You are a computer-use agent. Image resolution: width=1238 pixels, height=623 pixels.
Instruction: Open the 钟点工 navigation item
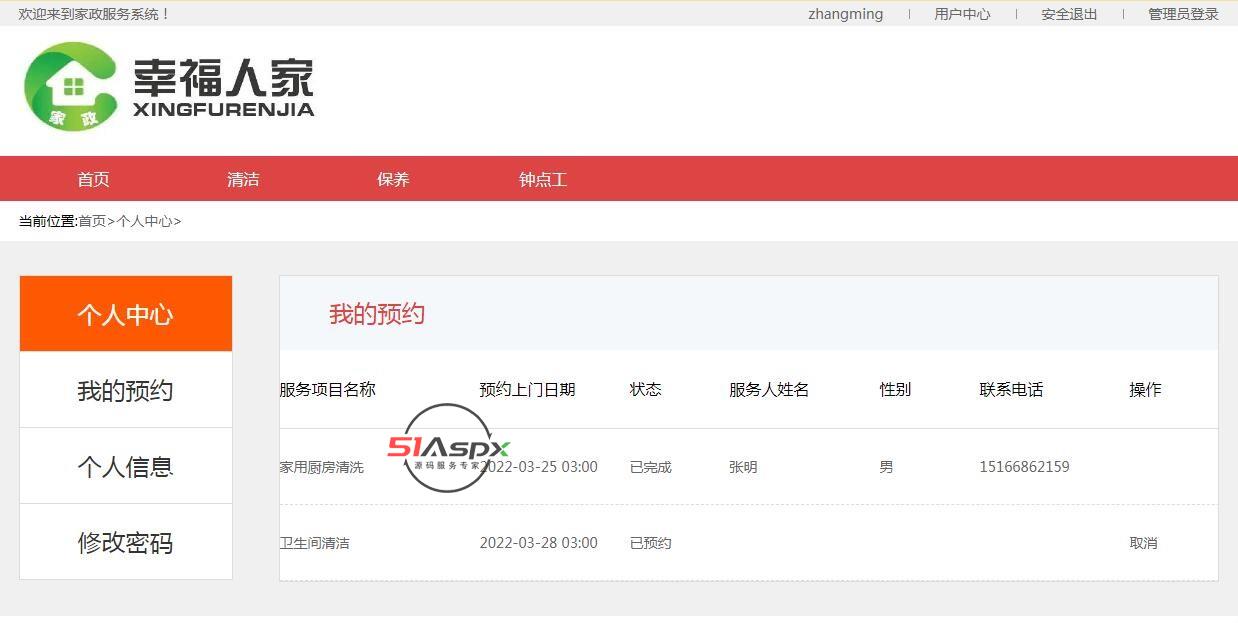point(543,180)
